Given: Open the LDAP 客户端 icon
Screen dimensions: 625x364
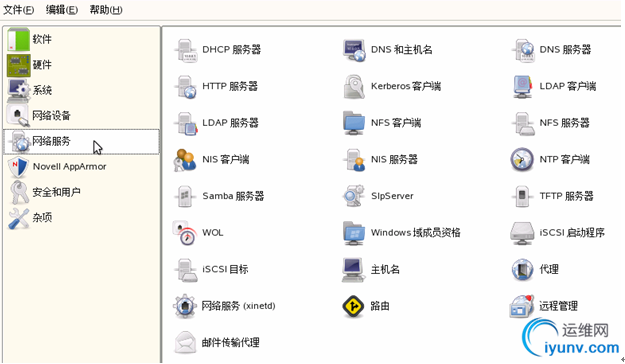Looking at the screenshot, I should coord(523,87).
